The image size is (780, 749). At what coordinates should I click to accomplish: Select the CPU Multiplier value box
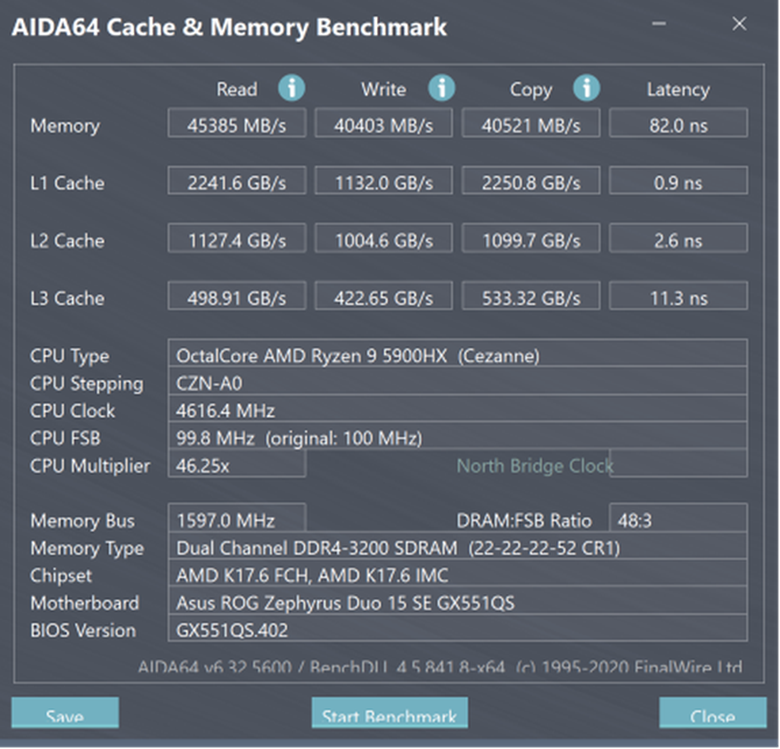pyautogui.click(x=237, y=464)
